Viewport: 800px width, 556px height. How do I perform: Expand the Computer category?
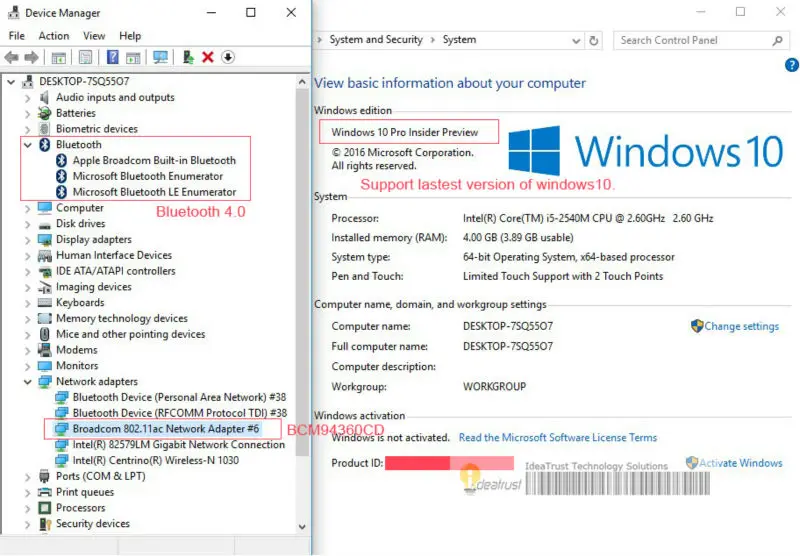28,208
